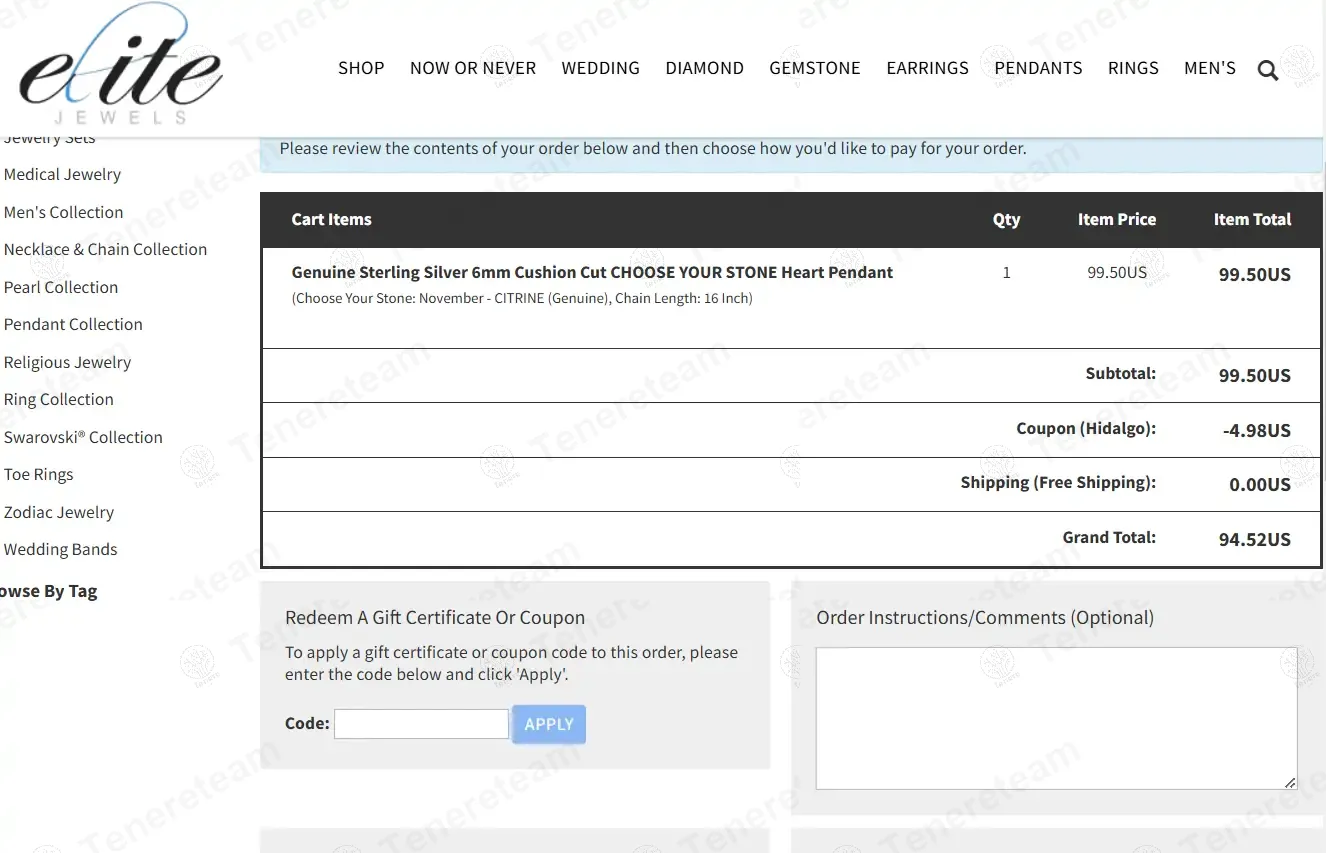Viewport: 1326px width, 853px height.
Task: Go to Medical Jewelry category
Action: click(x=62, y=174)
